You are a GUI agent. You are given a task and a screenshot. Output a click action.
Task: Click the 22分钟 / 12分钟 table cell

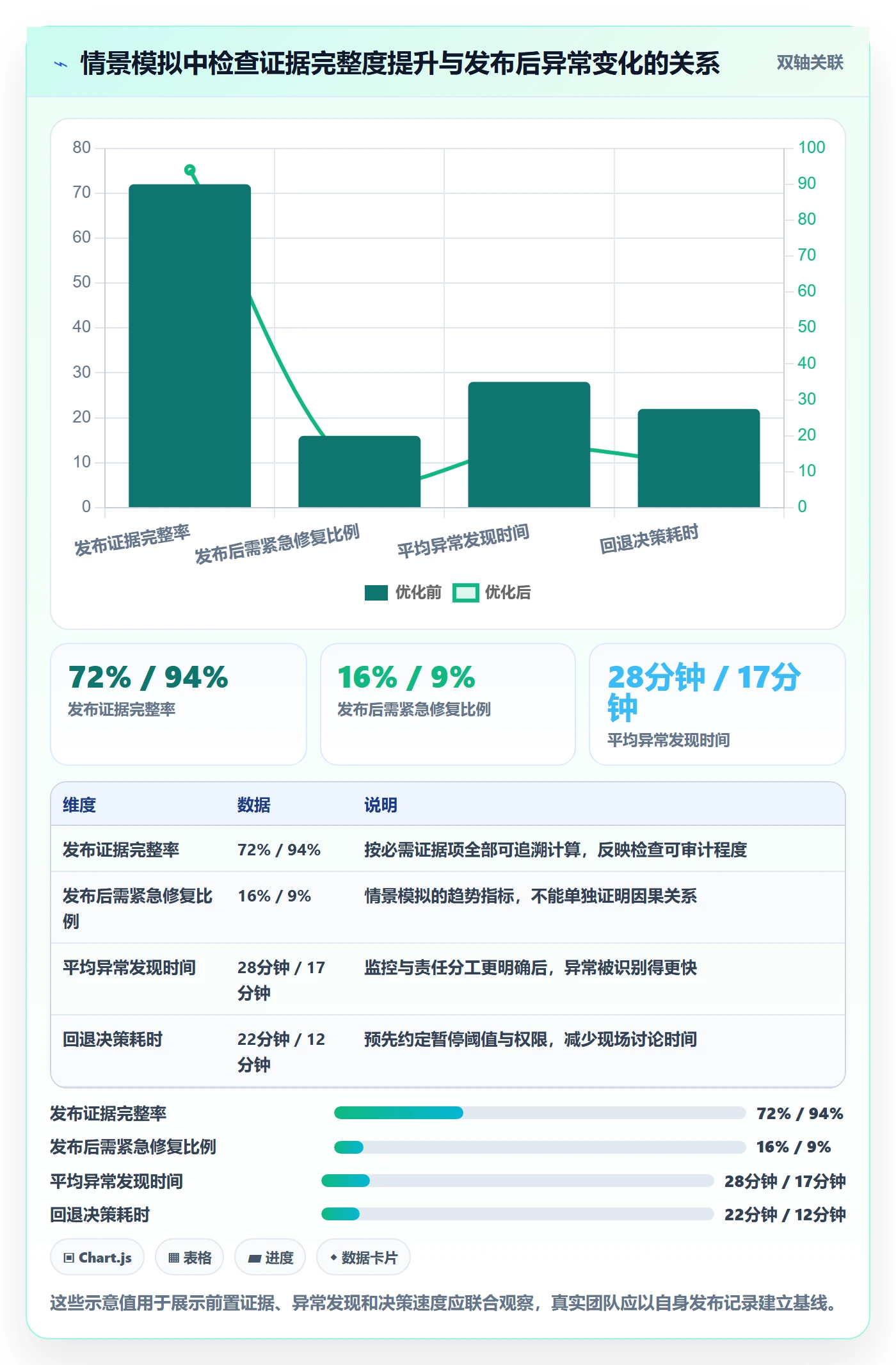282,1052
